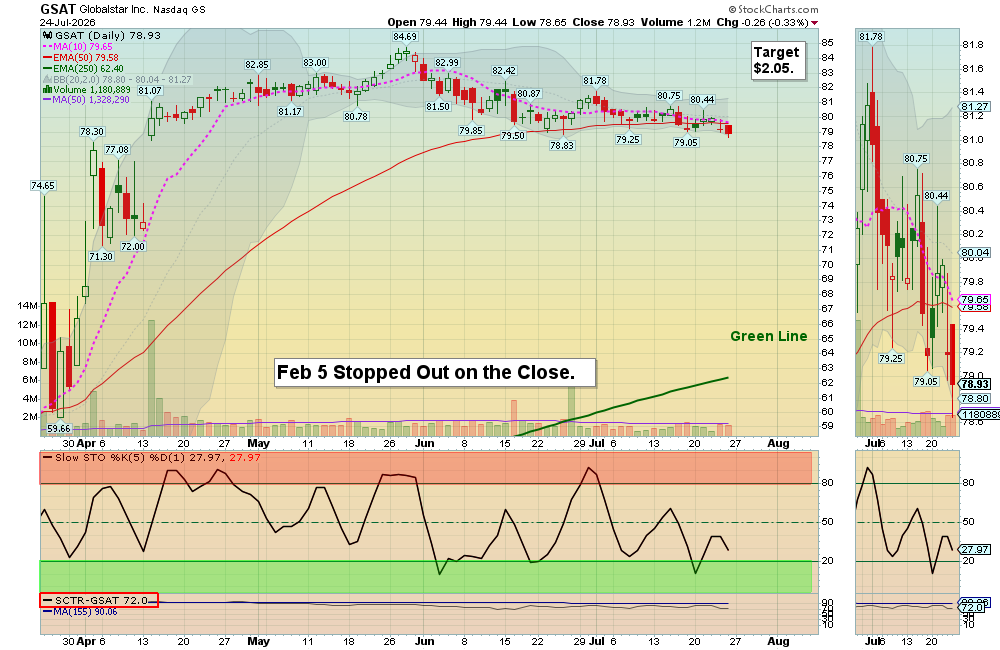Click the Open 79.44 value in header
Viewport: 1000px width, 650px height.
tap(417, 22)
